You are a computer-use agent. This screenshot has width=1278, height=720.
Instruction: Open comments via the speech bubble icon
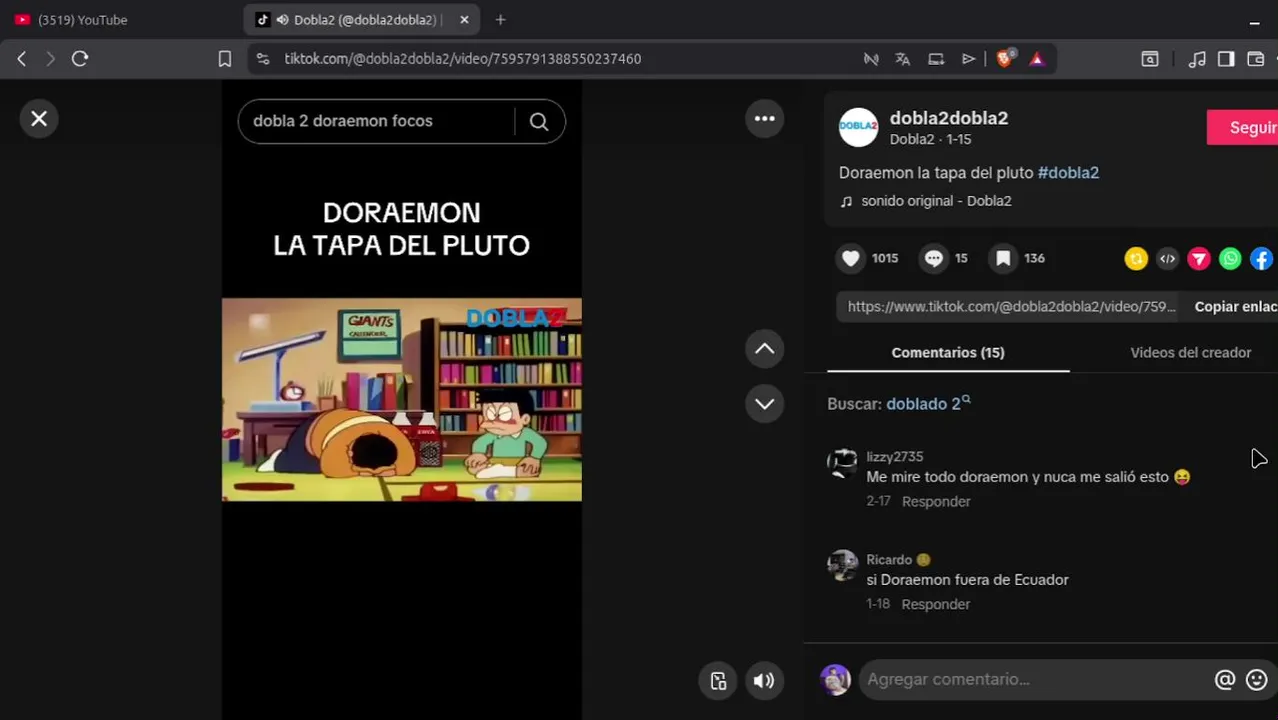933,258
